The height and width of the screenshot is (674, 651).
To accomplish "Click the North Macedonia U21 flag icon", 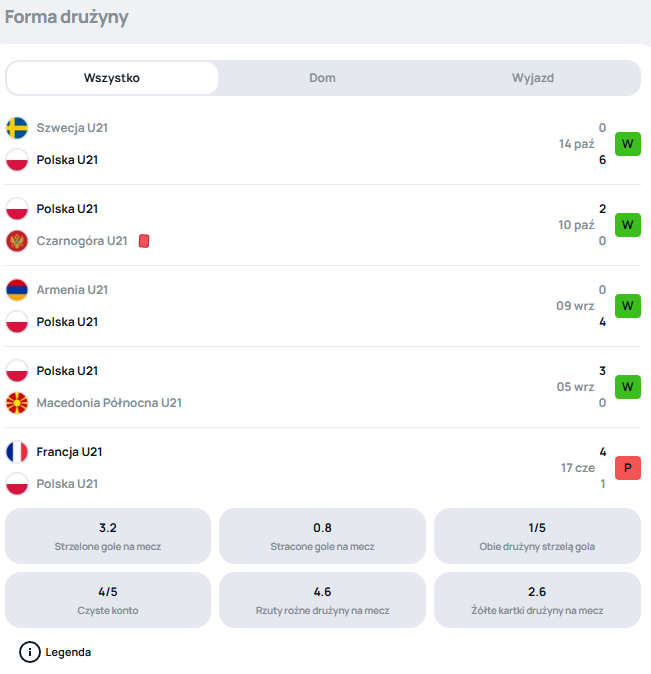I will click(17, 403).
